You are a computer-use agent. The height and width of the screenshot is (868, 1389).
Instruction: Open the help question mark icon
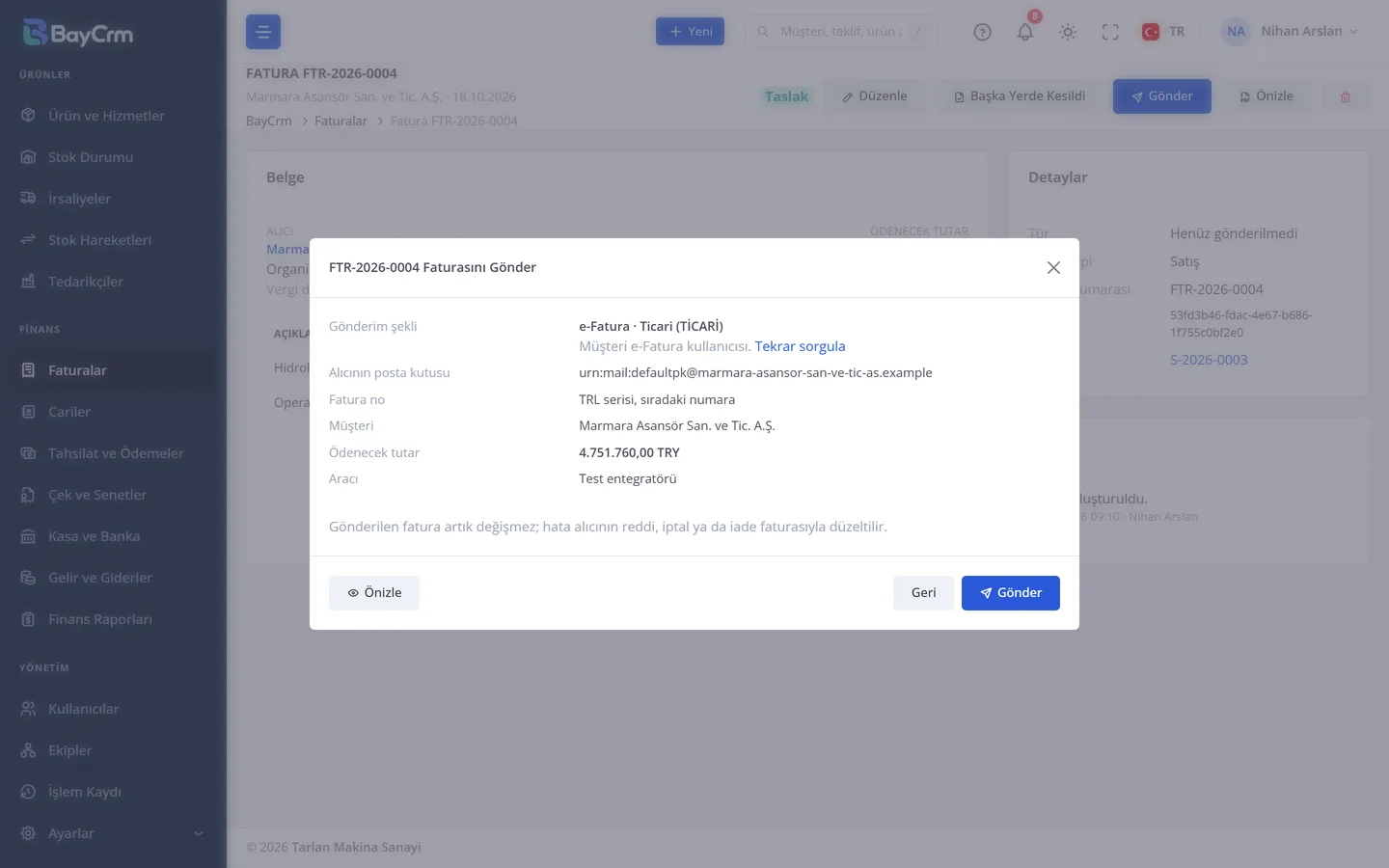pyautogui.click(x=982, y=32)
